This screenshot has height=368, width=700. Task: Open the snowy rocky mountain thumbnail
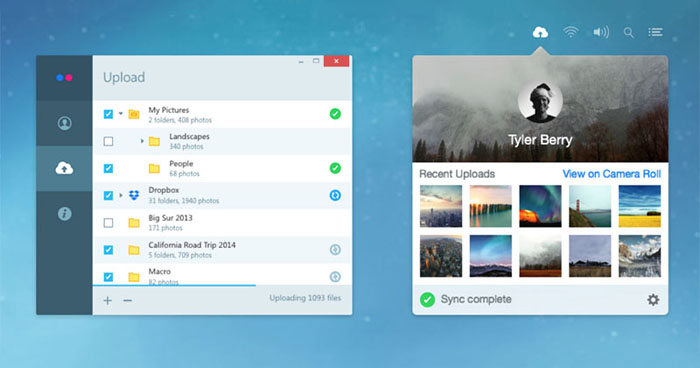tap(640, 256)
